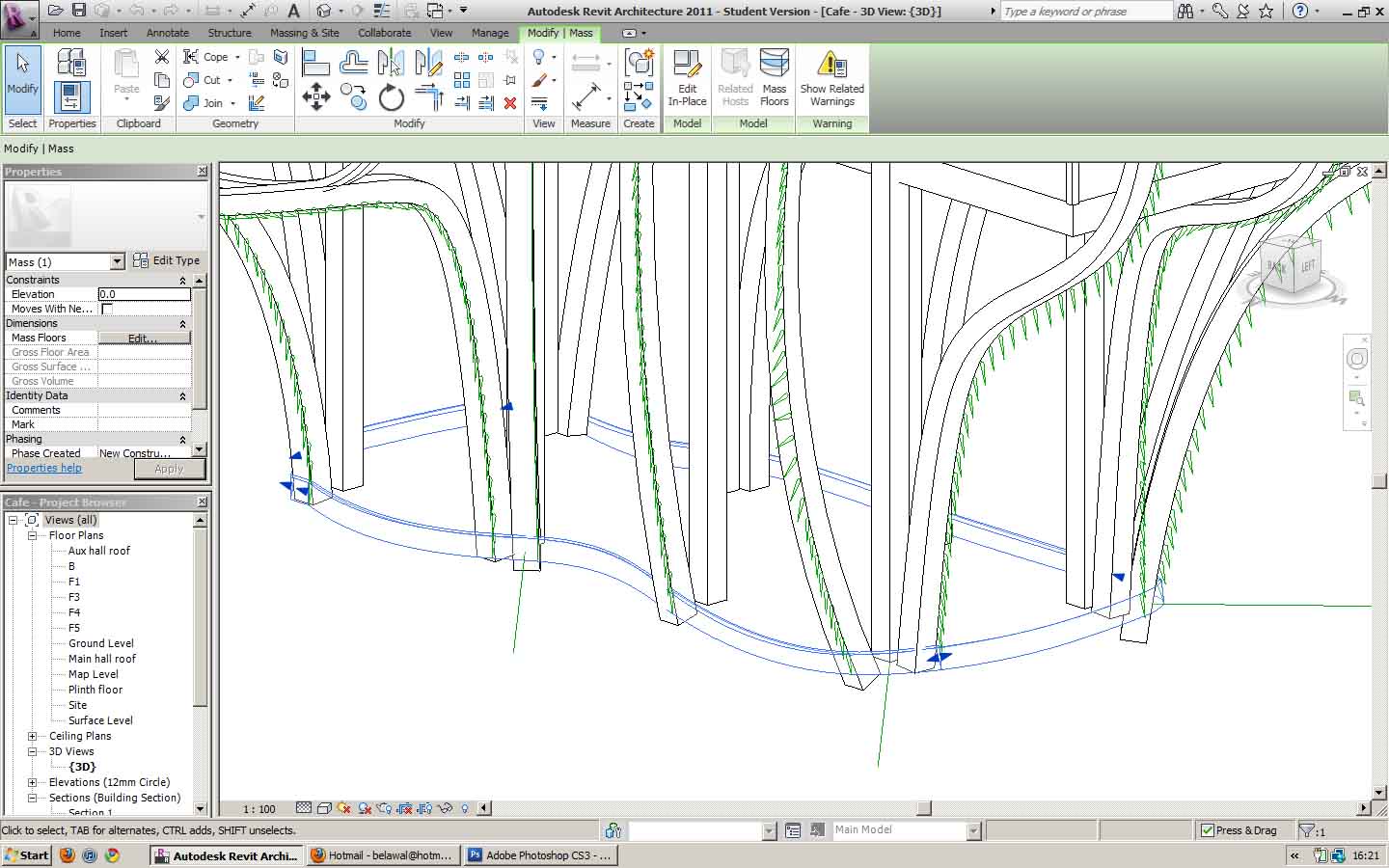
Task: Switch to the Annotate ribbon tab
Action: coord(167,33)
